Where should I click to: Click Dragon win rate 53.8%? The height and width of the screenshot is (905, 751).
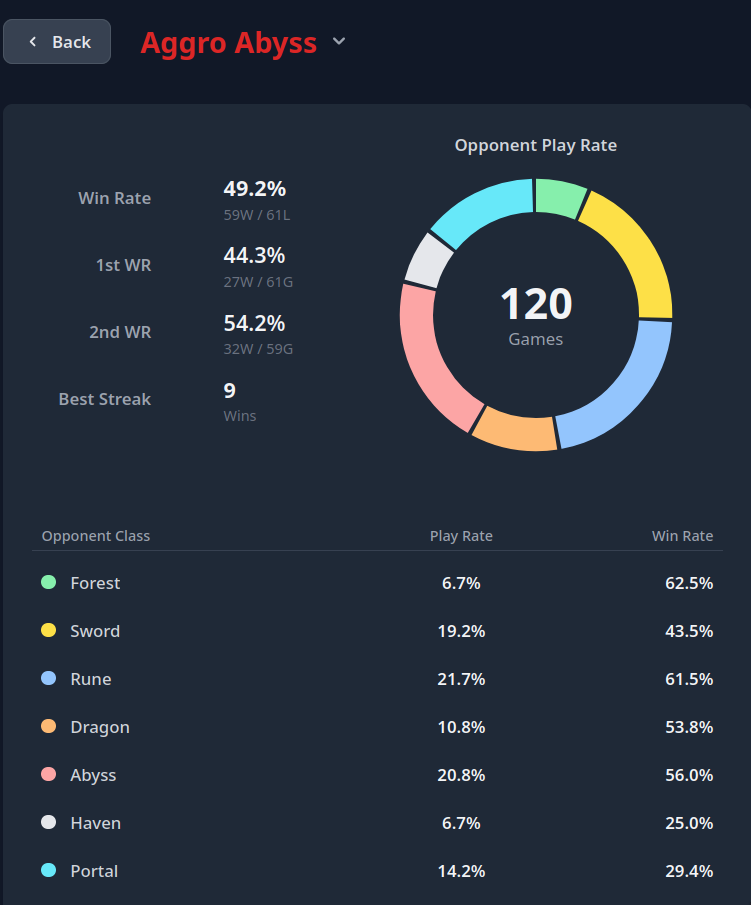(689, 727)
